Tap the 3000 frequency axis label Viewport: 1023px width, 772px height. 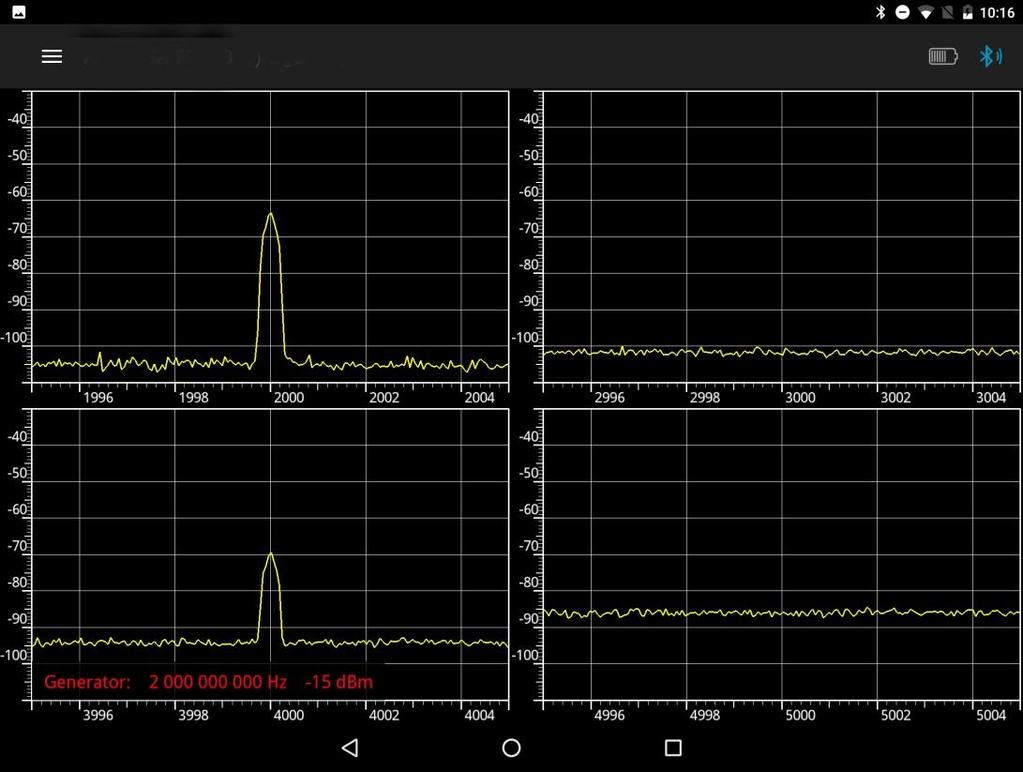[800, 397]
